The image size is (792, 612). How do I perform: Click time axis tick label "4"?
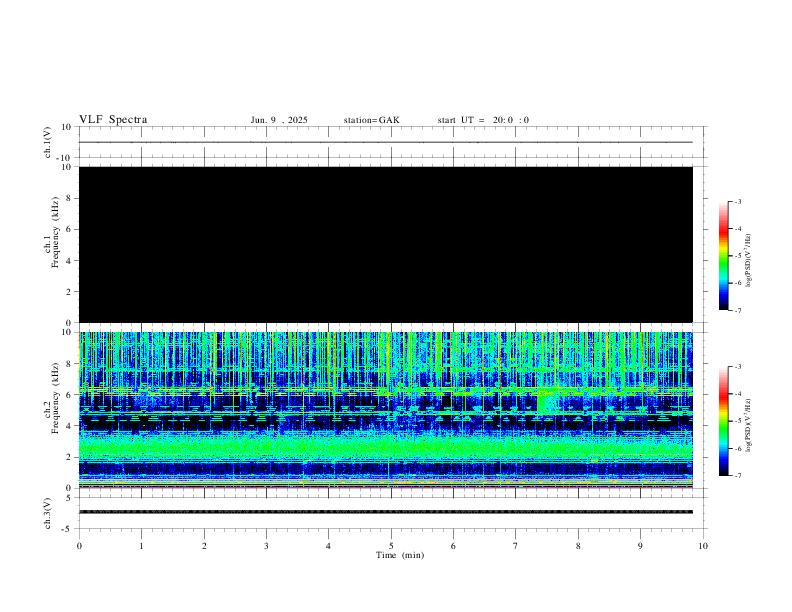[x=328, y=546]
